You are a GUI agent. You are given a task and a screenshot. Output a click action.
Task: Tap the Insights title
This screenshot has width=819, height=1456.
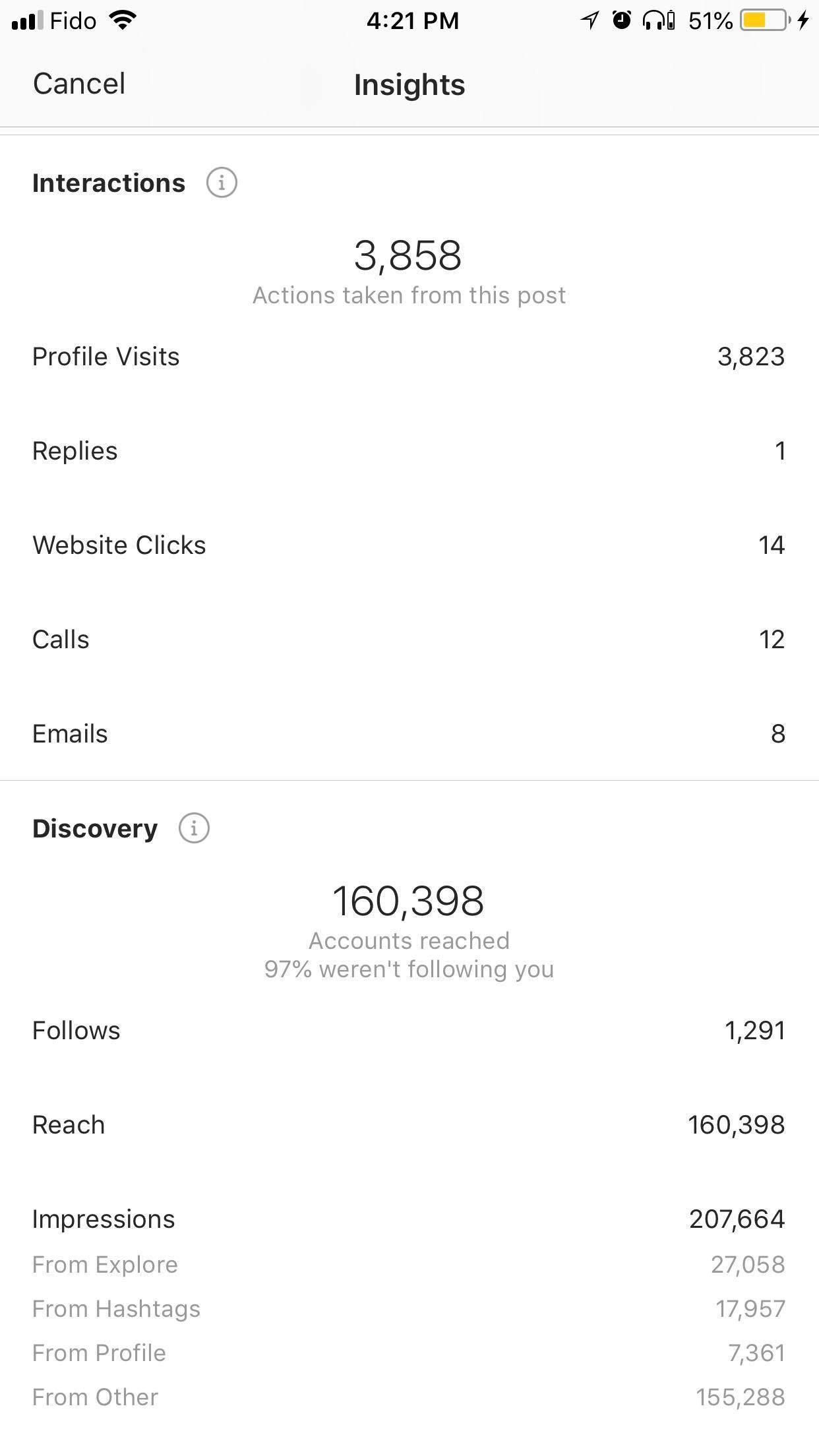(409, 85)
